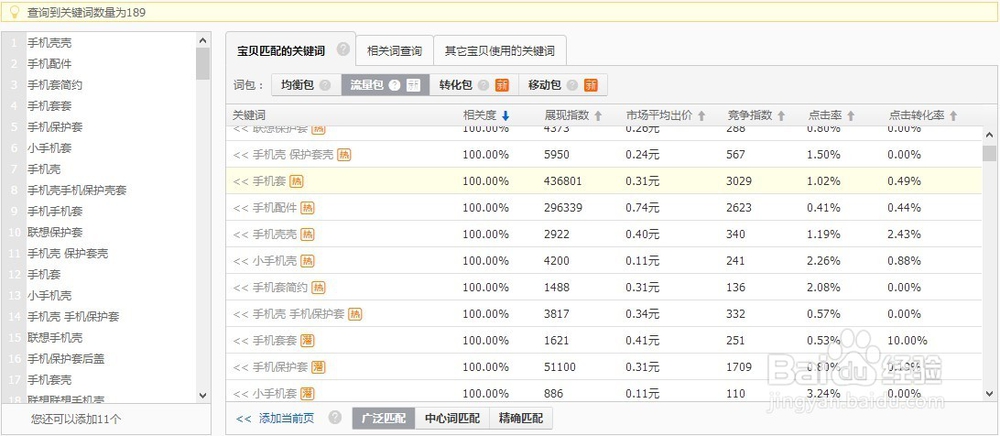This screenshot has width=1000, height=436.
Task: Select the 流量包 word pack
Action: tap(385, 85)
